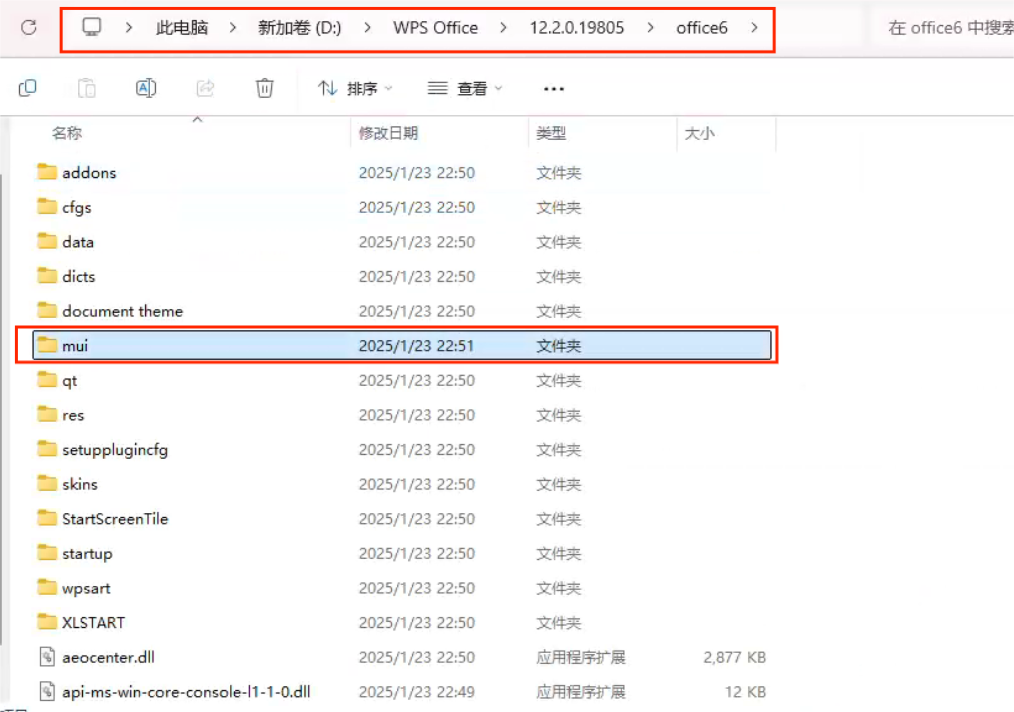This screenshot has height=712, width=1014.
Task: Click the rename icon in toolbar
Action: pos(146,89)
